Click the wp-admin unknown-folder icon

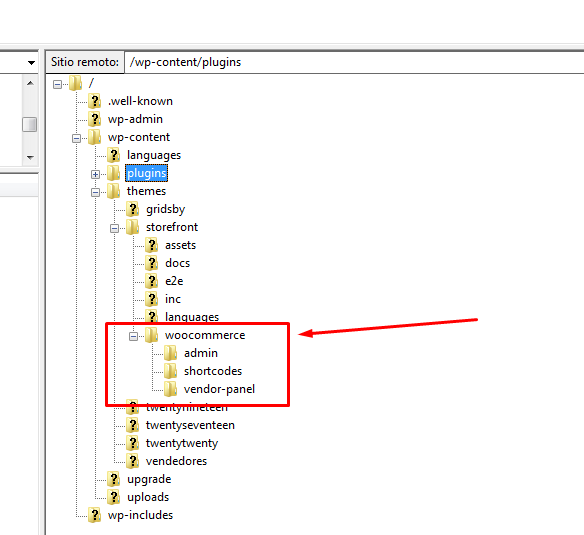click(95, 119)
